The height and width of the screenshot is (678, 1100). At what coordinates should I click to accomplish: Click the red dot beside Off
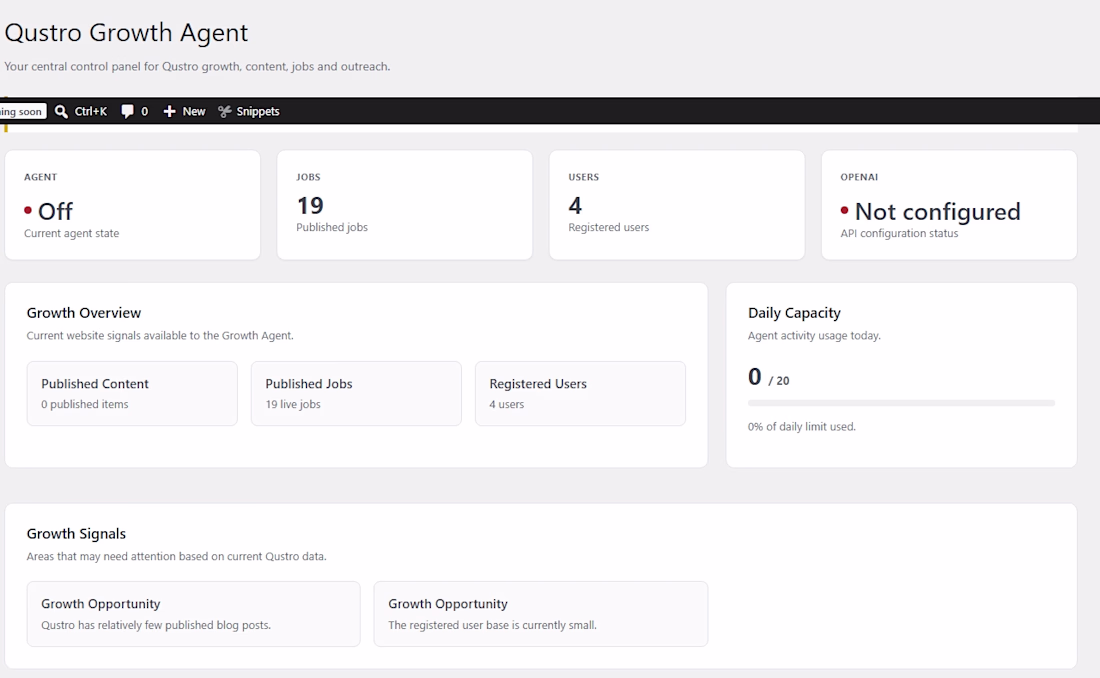click(x=28, y=210)
